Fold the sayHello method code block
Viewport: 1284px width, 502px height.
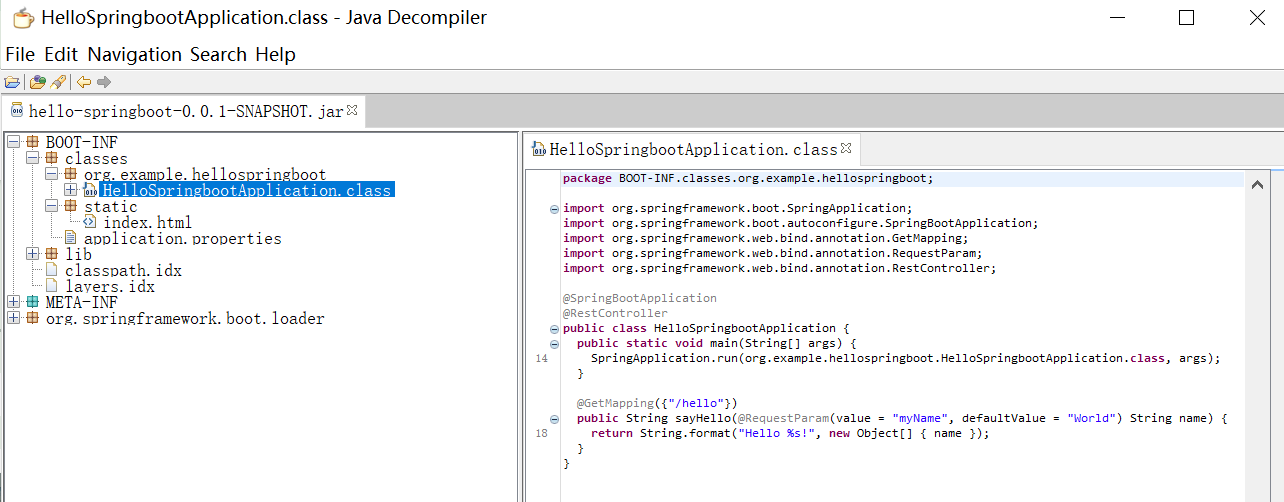tap(554, 419)
